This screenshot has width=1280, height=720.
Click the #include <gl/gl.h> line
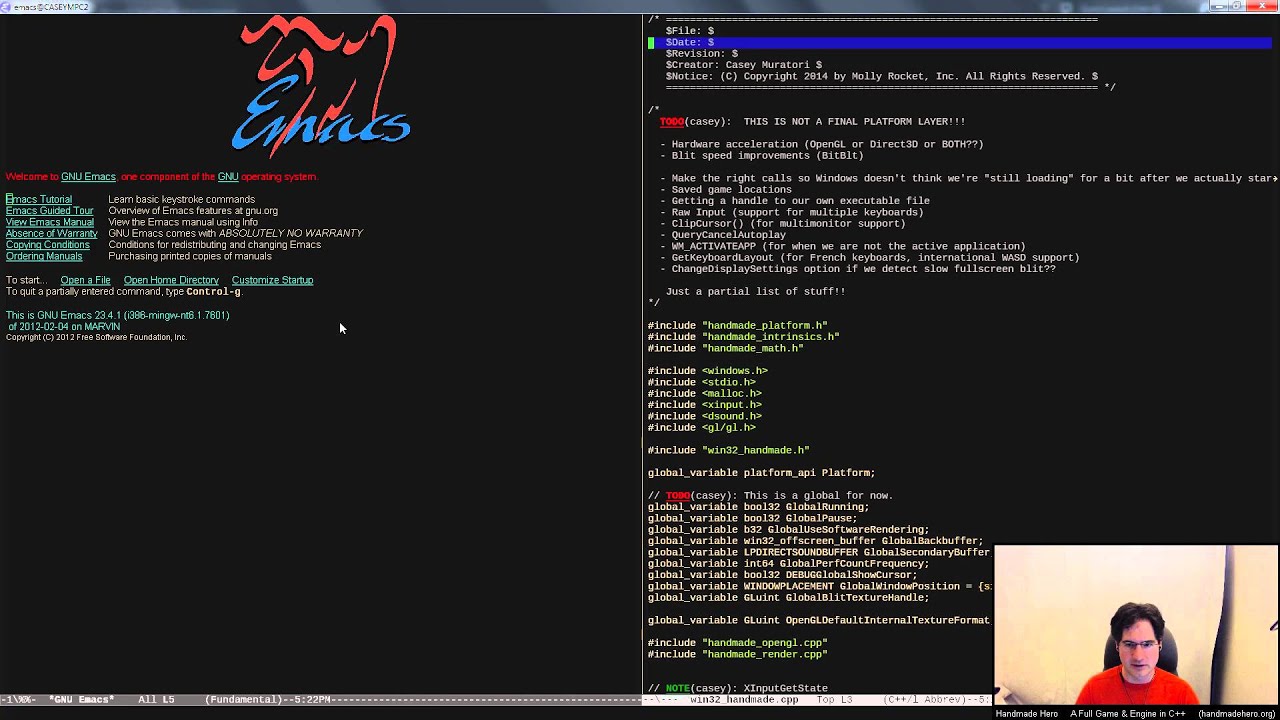(x=702, y=427)
